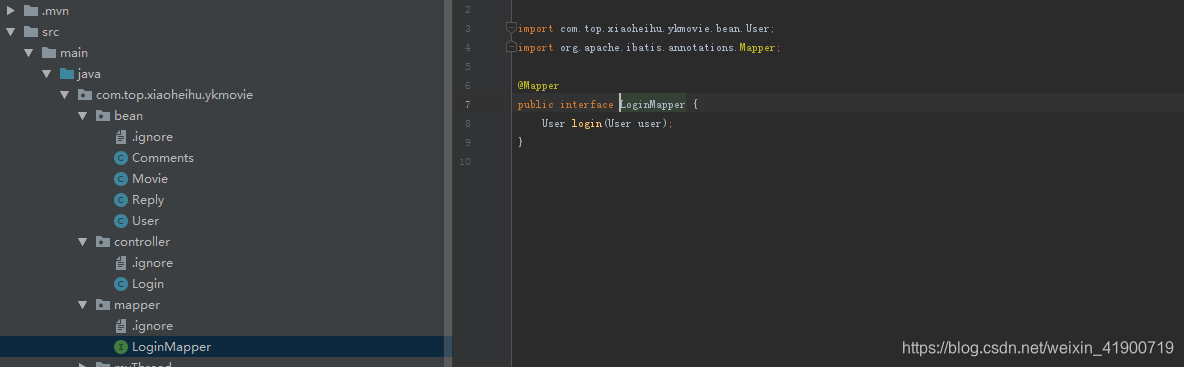Select the com.top.xiaoheihu.ykmovie package label
The width and height of the screenshot is (1184, 367).
[x=174, y=95]
